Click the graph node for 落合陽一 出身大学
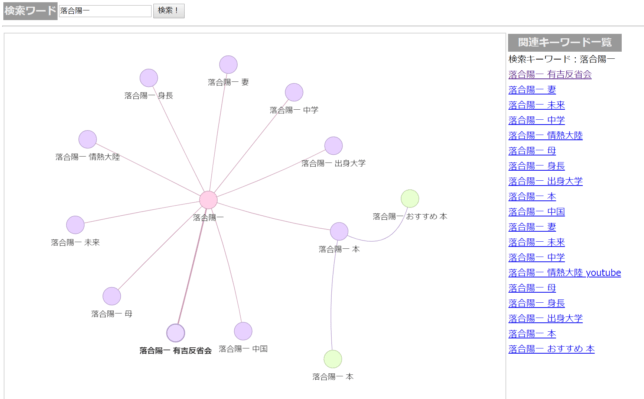 (334, 145)
